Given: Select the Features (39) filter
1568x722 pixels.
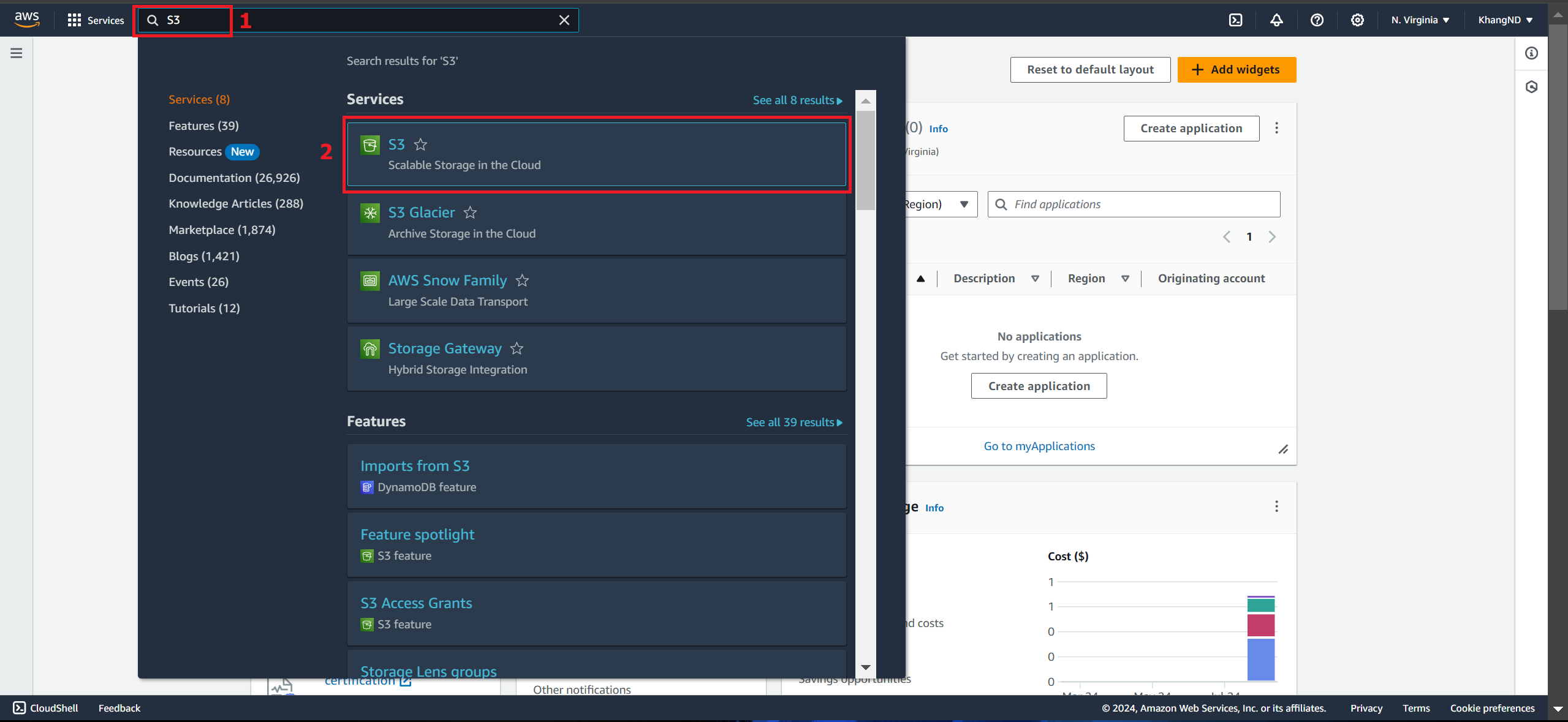Looking at the screenshot, I should [x=203, y=126].
